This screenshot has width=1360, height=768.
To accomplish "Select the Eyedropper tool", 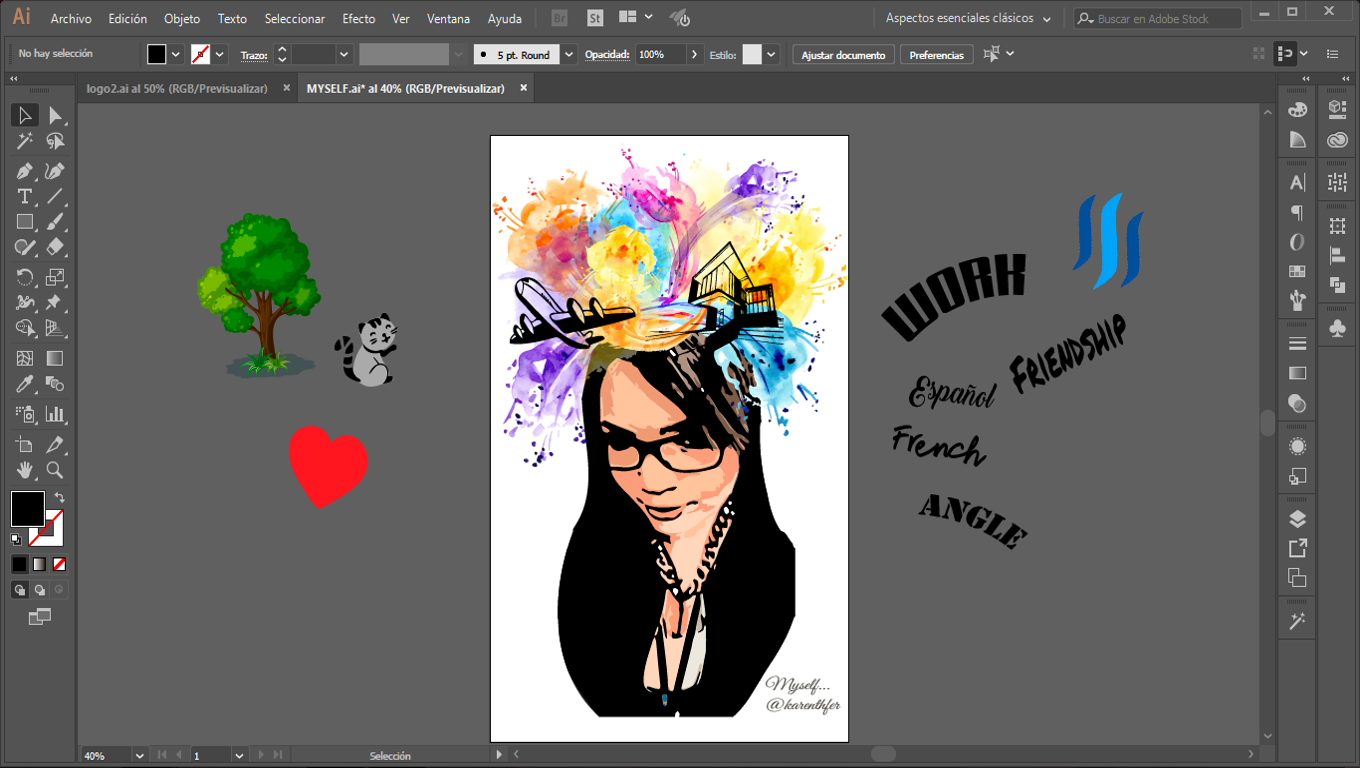I will (25, 384).
